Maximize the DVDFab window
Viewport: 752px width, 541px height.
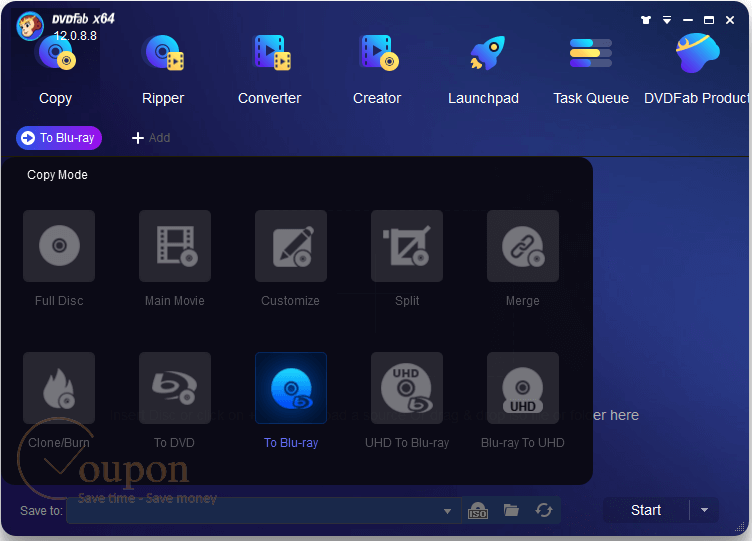click(709, 20)
